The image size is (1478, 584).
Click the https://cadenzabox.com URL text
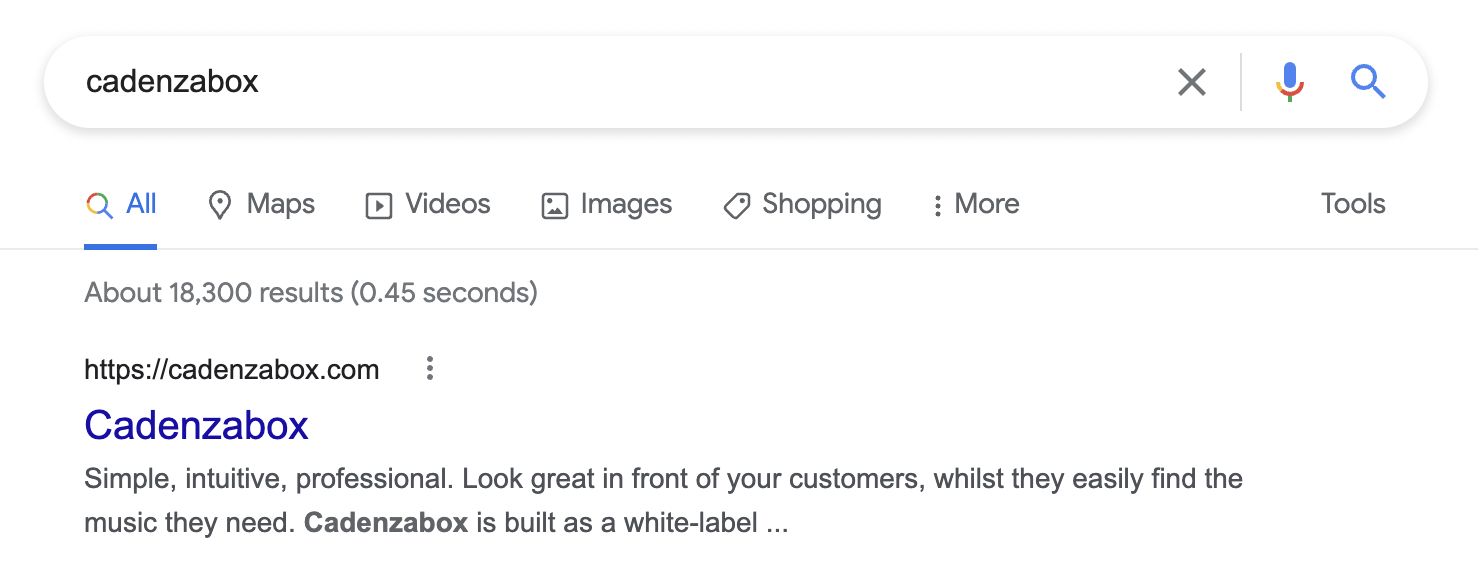tap(232, 370)
